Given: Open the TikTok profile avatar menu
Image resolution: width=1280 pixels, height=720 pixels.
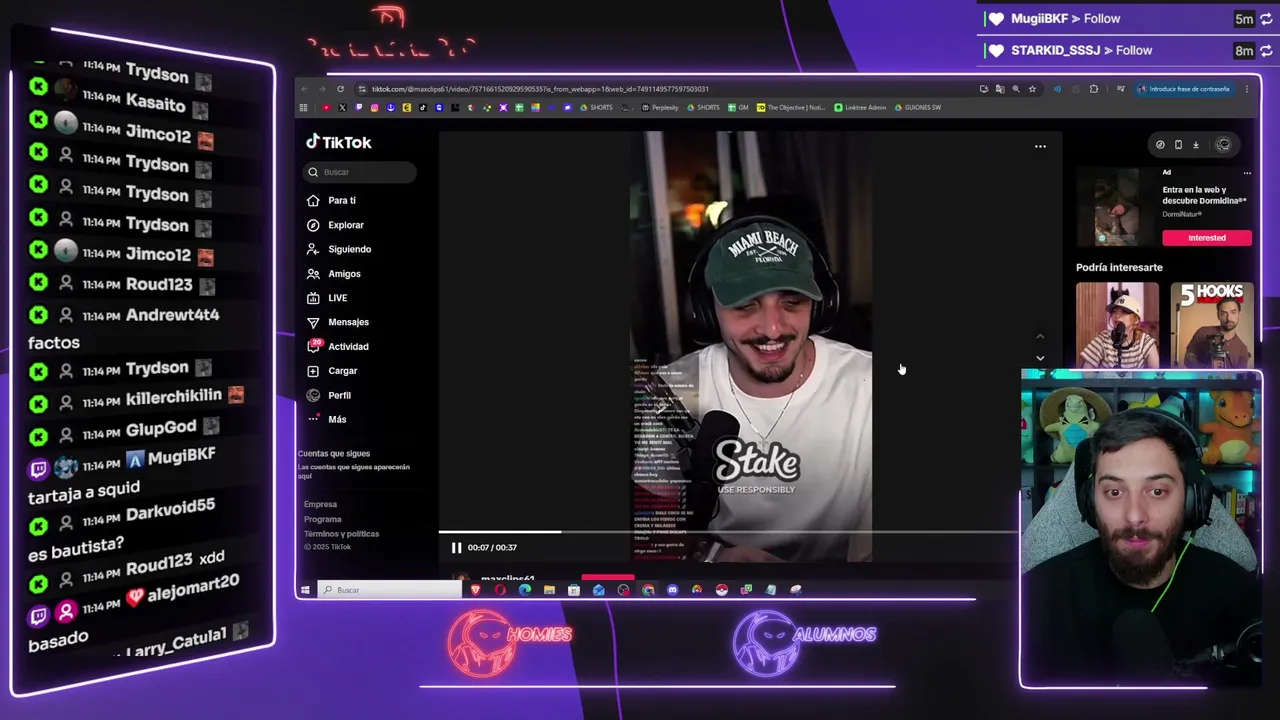Looking at the screenshot, I should click(1223, 145).
